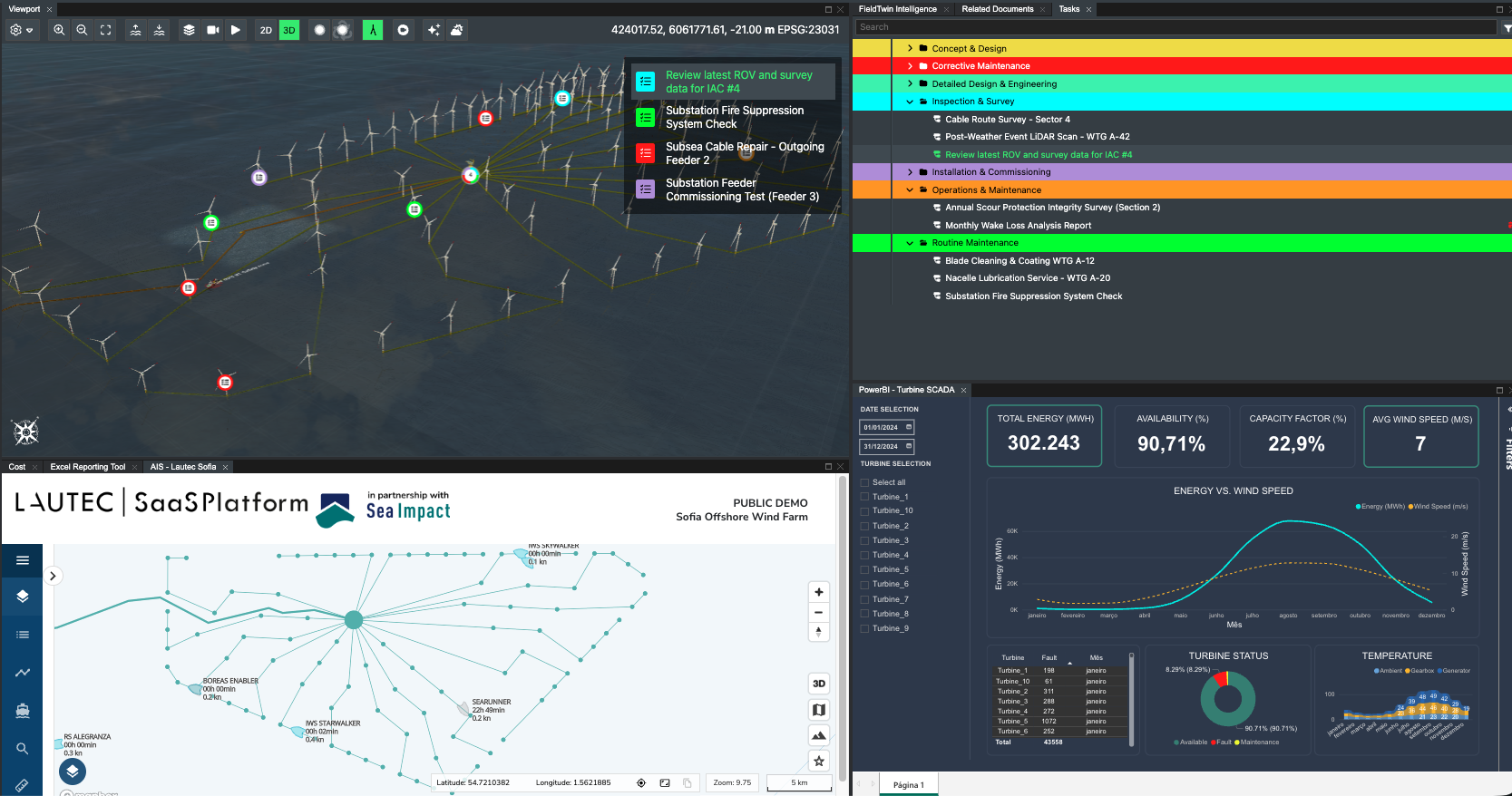Viewport: 1512px width, 796px height.
Task: Click the FieldTwin Intelligence search field
Action: click(1175, 27)
